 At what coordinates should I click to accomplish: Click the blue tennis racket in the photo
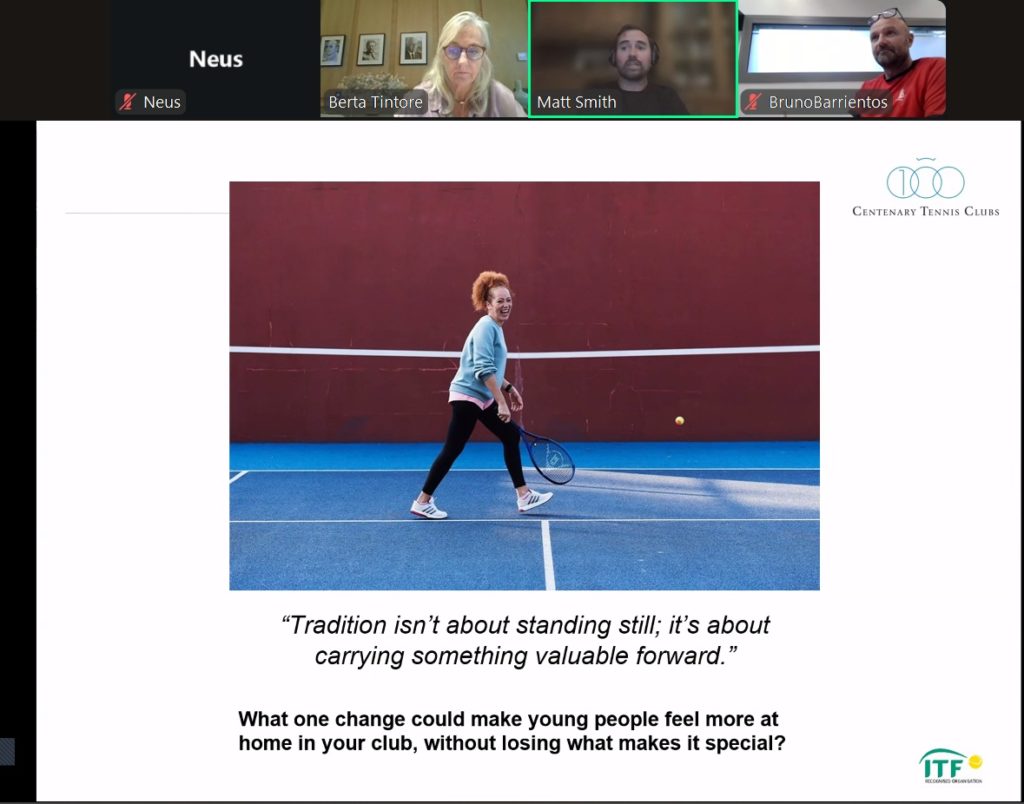[548, 456]
